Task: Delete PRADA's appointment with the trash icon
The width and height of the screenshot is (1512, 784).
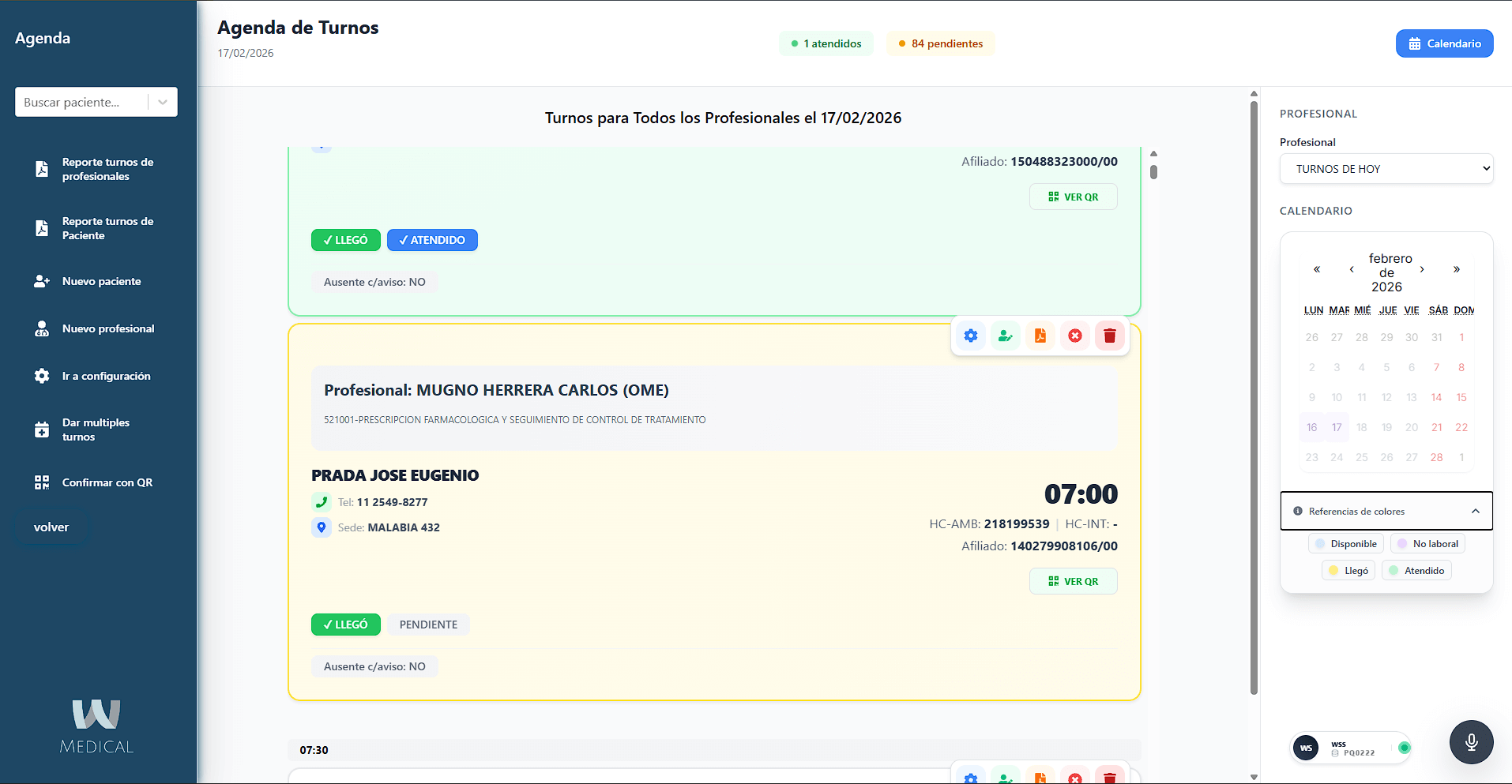Action: 1110,336
